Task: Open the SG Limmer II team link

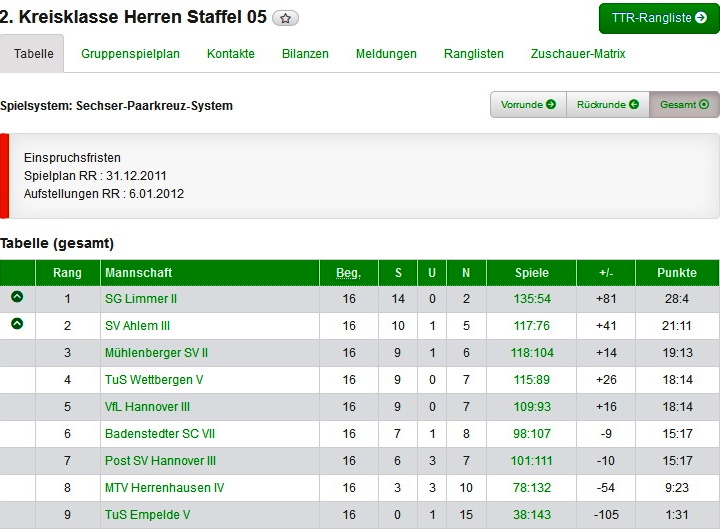Action: [x=141, y=299]
